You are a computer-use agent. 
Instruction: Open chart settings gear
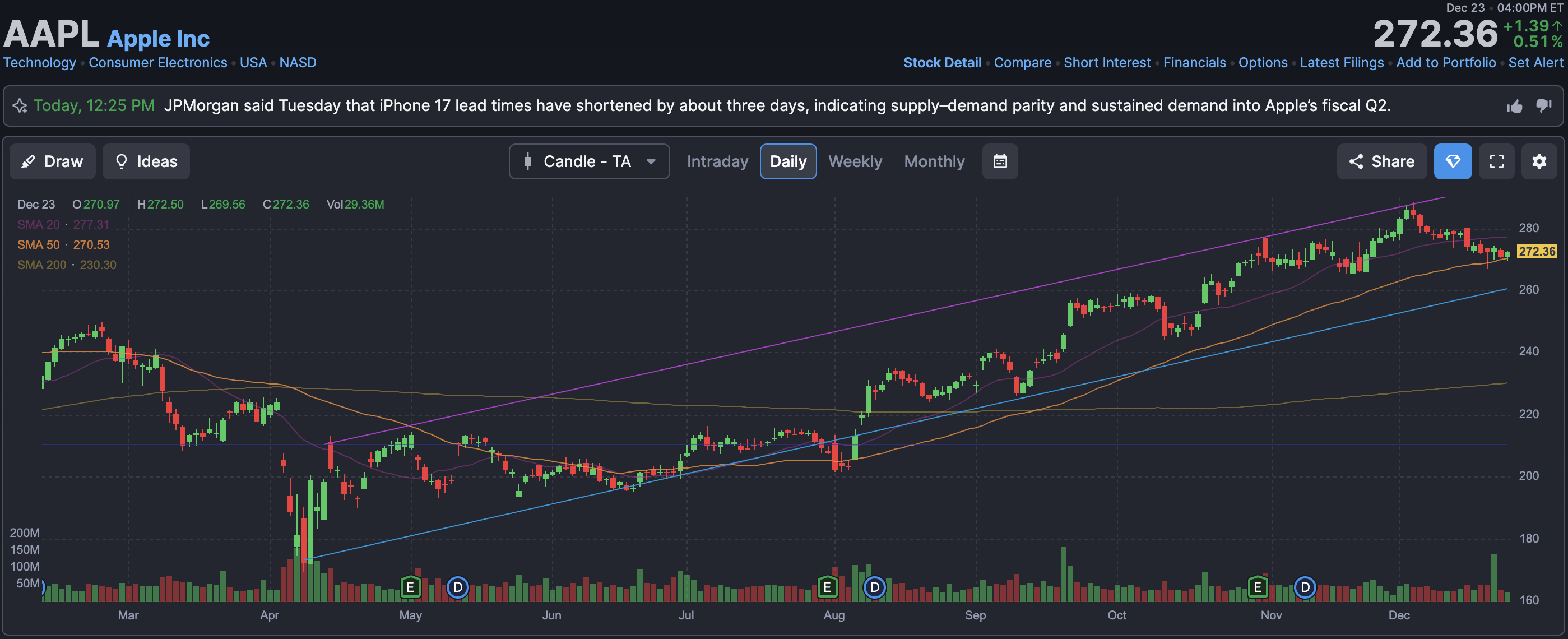pos(1539,161)
